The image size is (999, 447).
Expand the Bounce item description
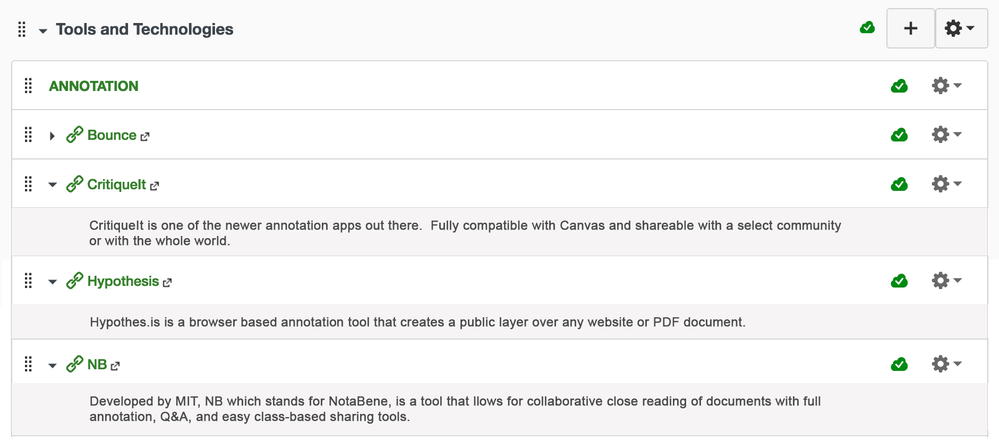(52, 136)
